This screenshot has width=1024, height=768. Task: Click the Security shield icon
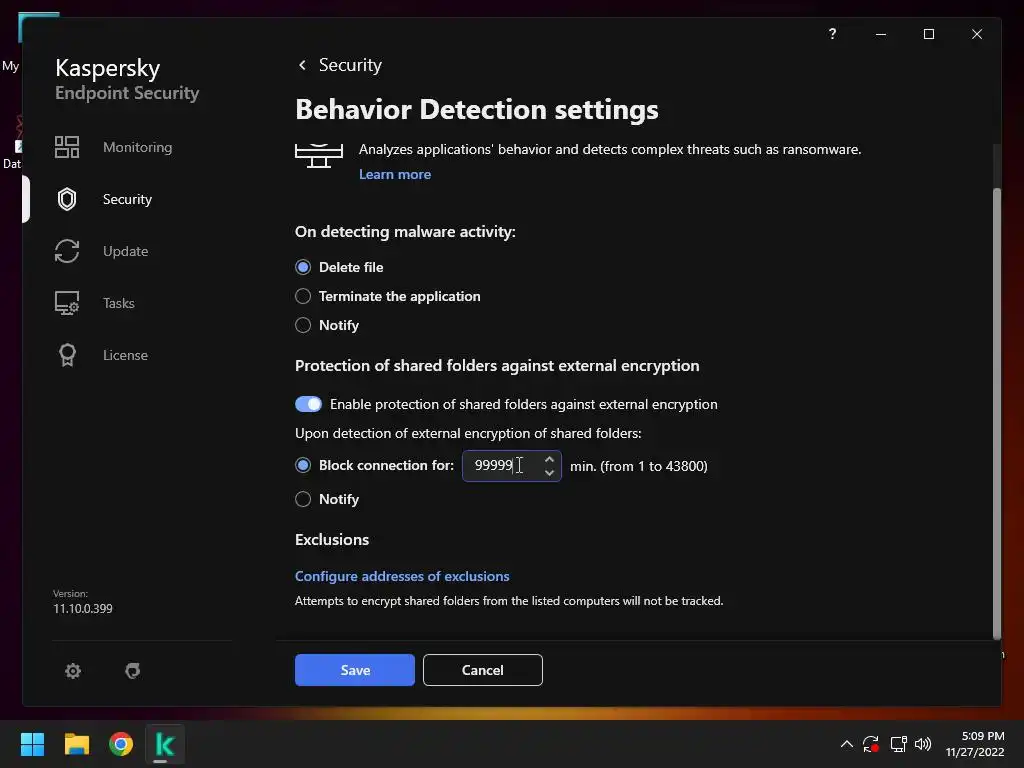[67, 199]
